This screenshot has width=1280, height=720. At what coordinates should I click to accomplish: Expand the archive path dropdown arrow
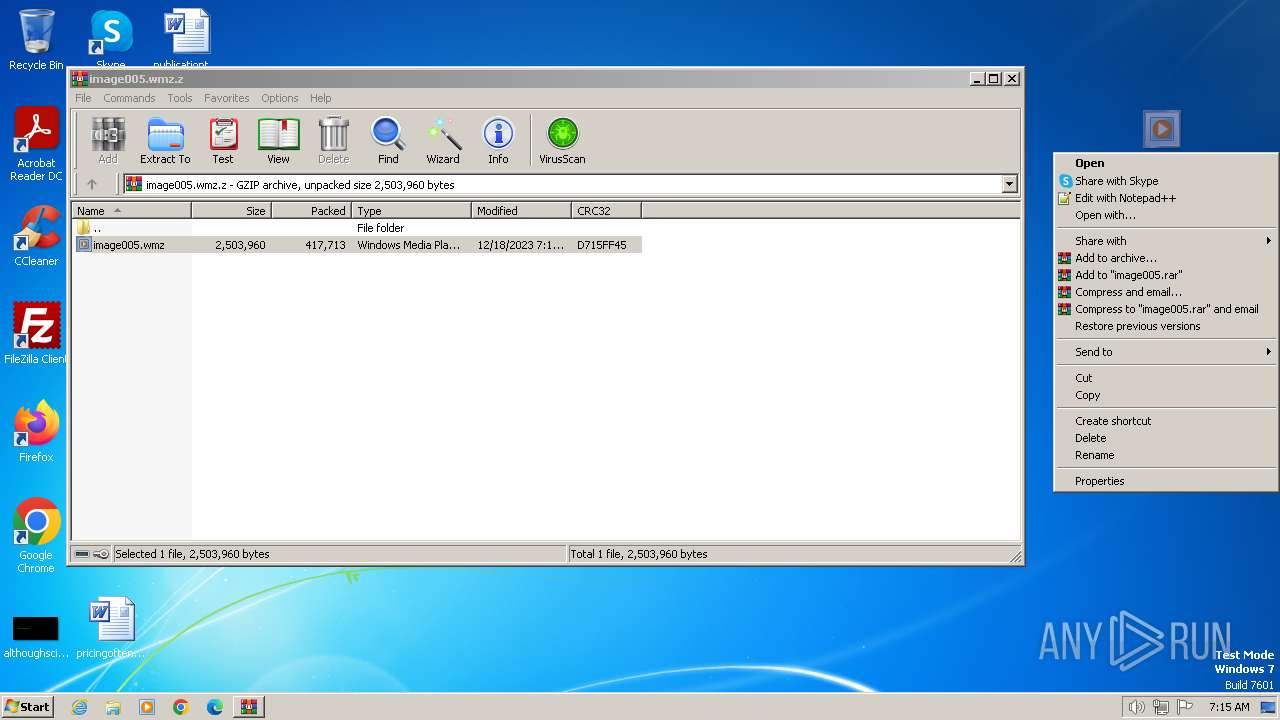pos(1009,184)
